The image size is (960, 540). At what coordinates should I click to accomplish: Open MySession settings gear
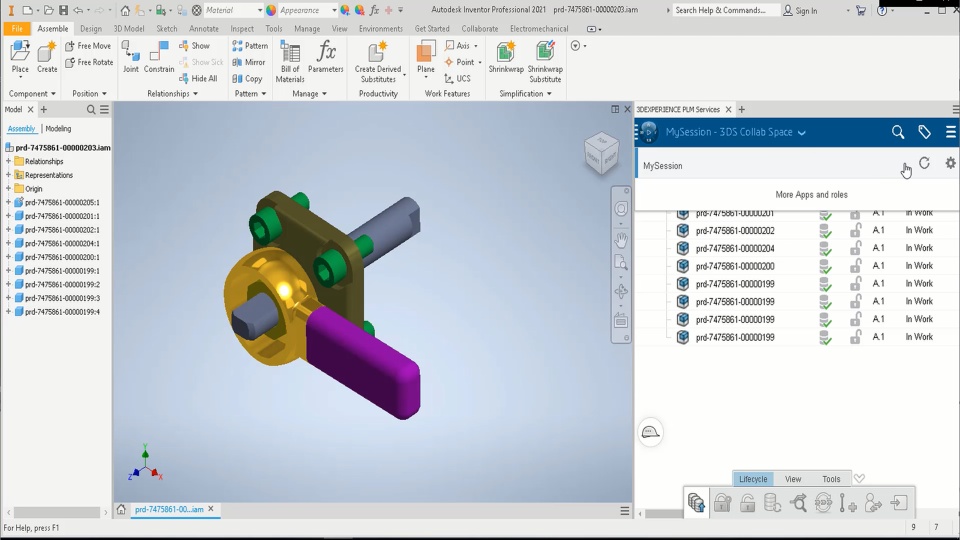[950, 163]
